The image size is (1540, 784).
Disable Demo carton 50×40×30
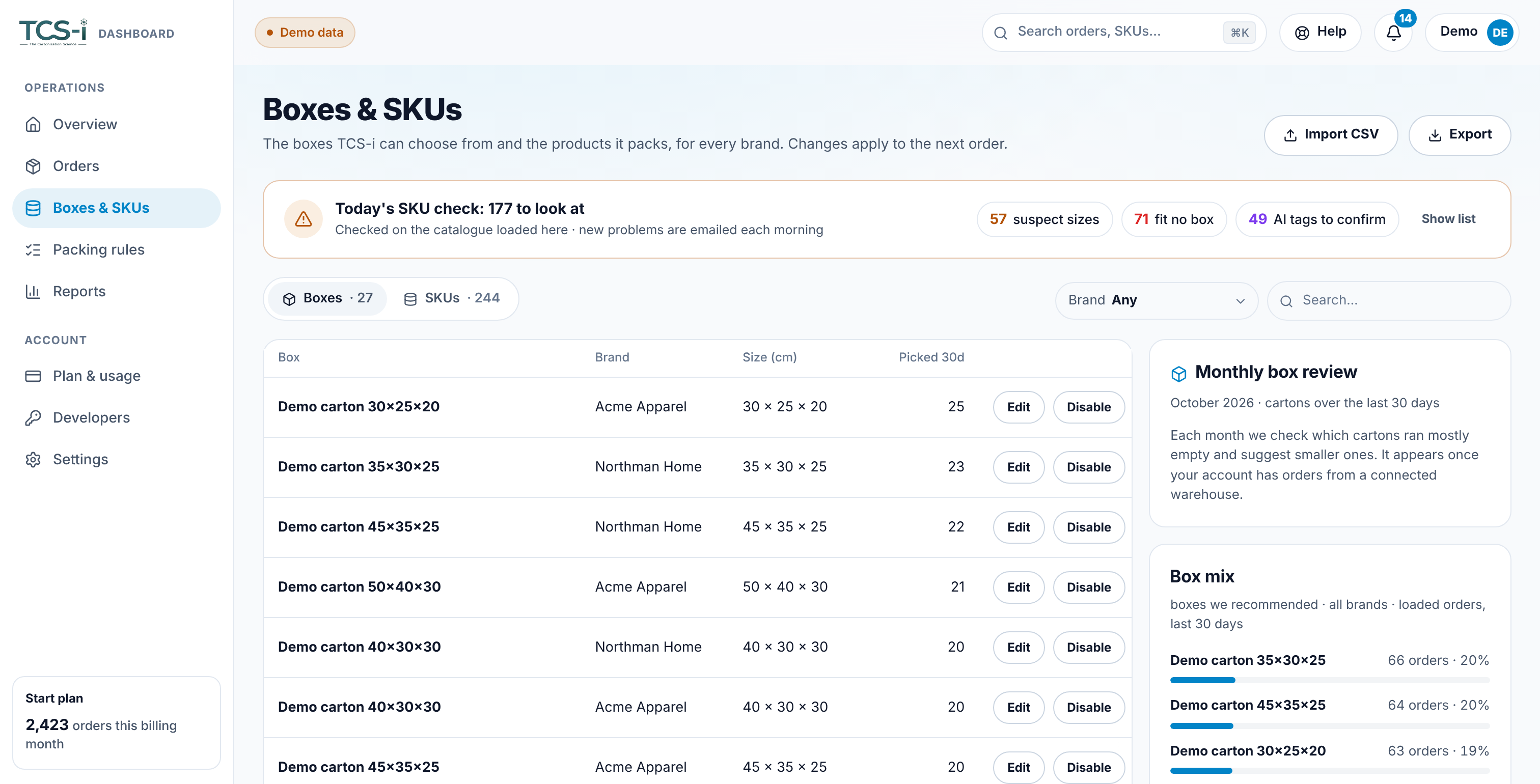click(x=1089, y=587)
